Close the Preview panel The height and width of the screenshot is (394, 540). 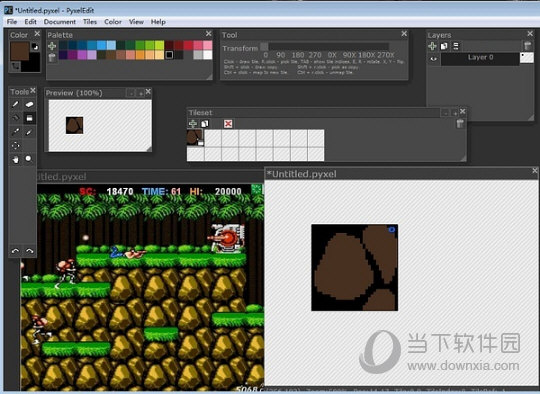(148, 92)
